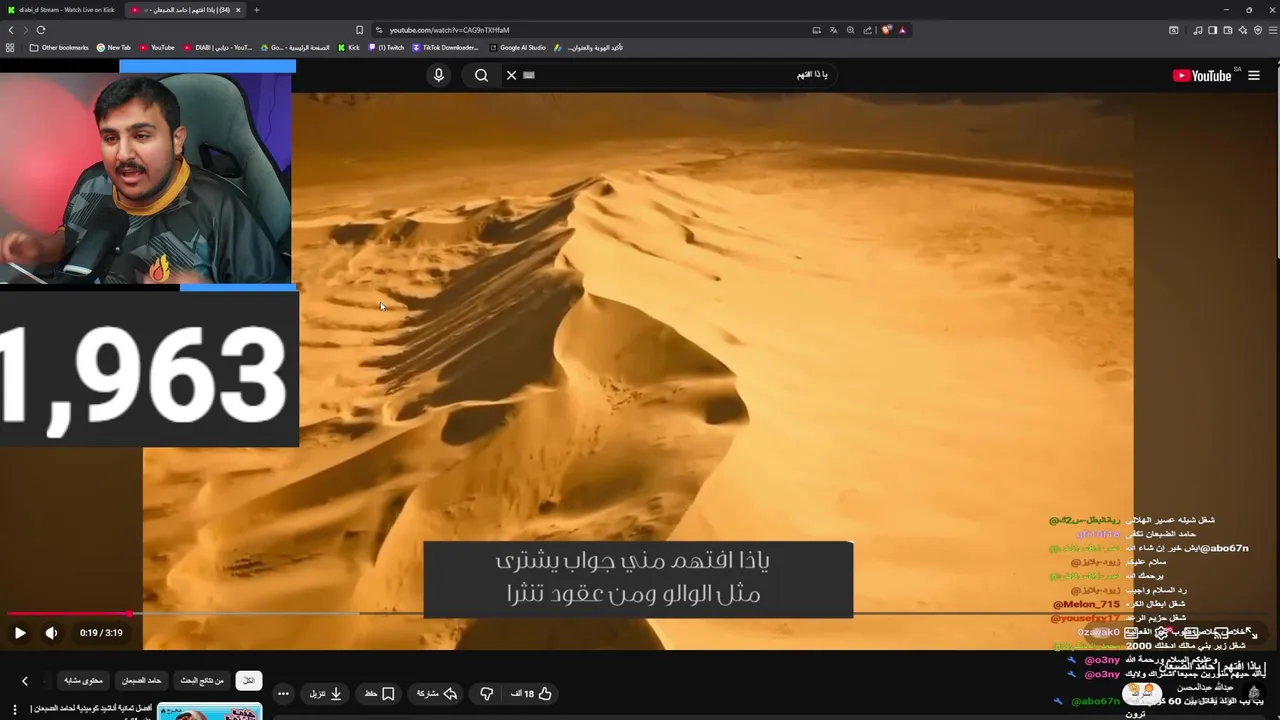
Task: Click the red video progress bar
Action: pos(68,613)
